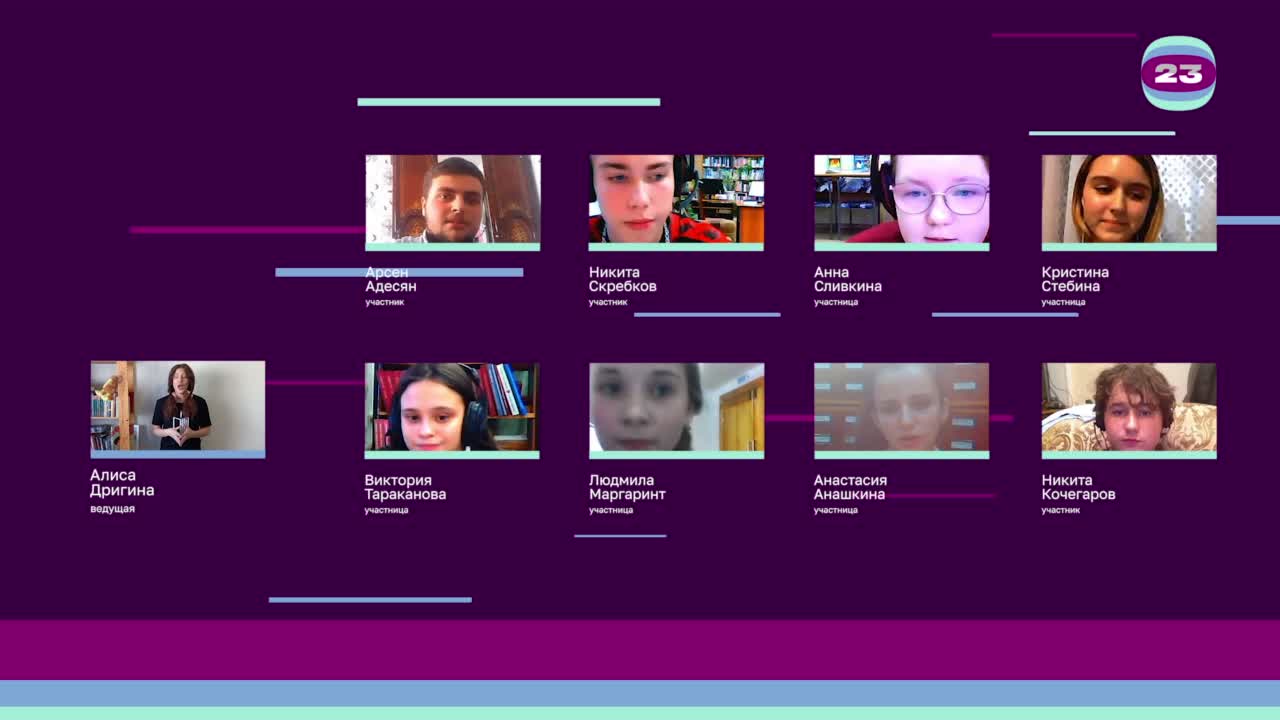Select the Алиса Дригина name caption

click(x=122, y=483)
